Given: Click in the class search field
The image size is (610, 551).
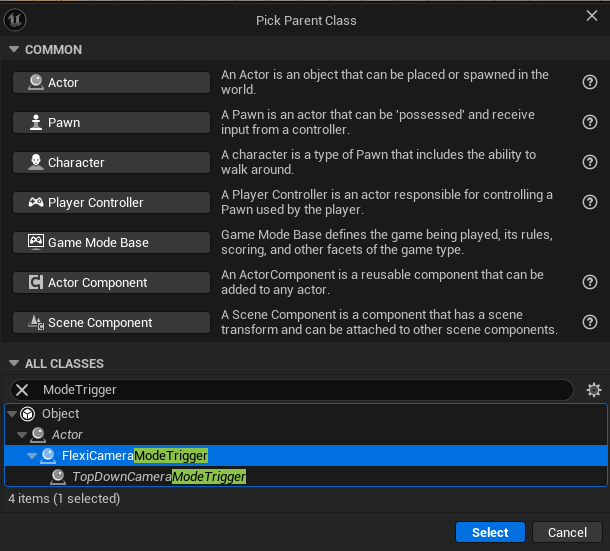Looking at the screenshot, I should (300, 390).
